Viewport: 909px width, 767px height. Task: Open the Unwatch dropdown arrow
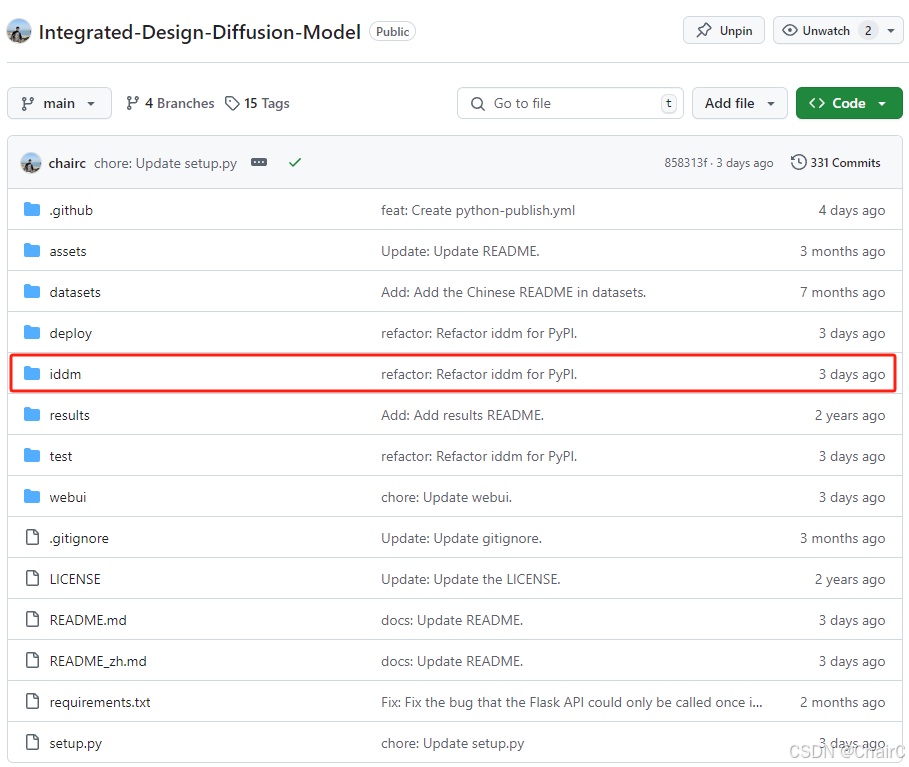[x=890, y=31]
